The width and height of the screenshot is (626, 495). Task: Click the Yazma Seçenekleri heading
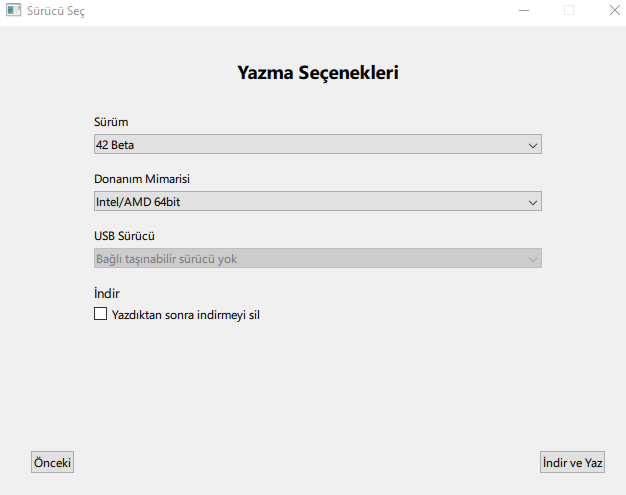[318, 73]
